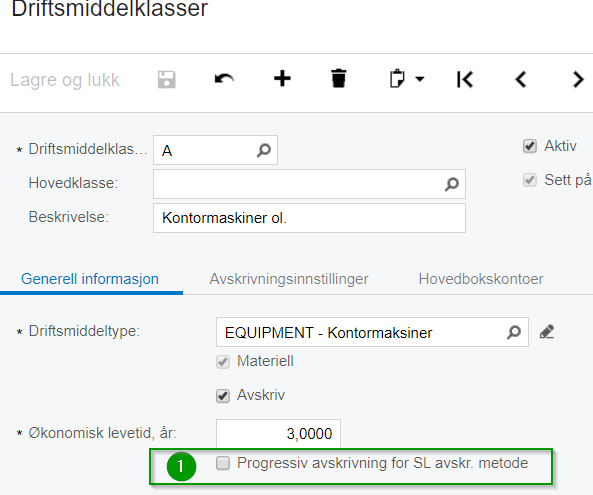Open the clipboard dropdown arrow
Image resolution: width=593 pixels, height=495 pixels.
pos(420,79)
